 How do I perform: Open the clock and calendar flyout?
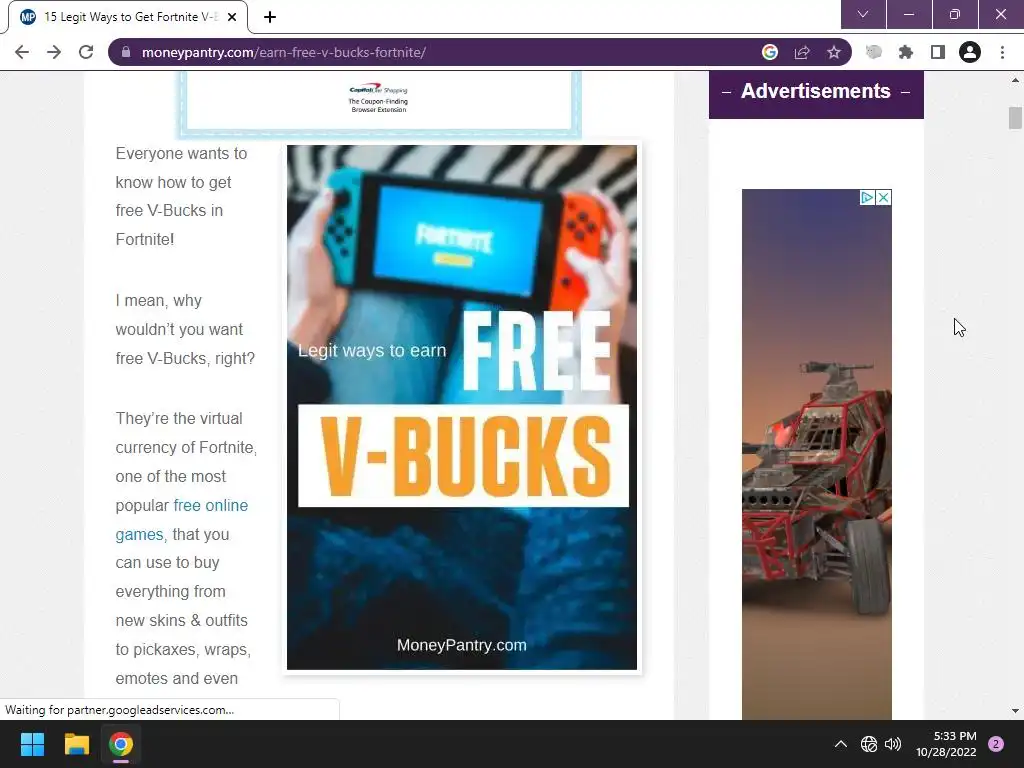point(946,744)
